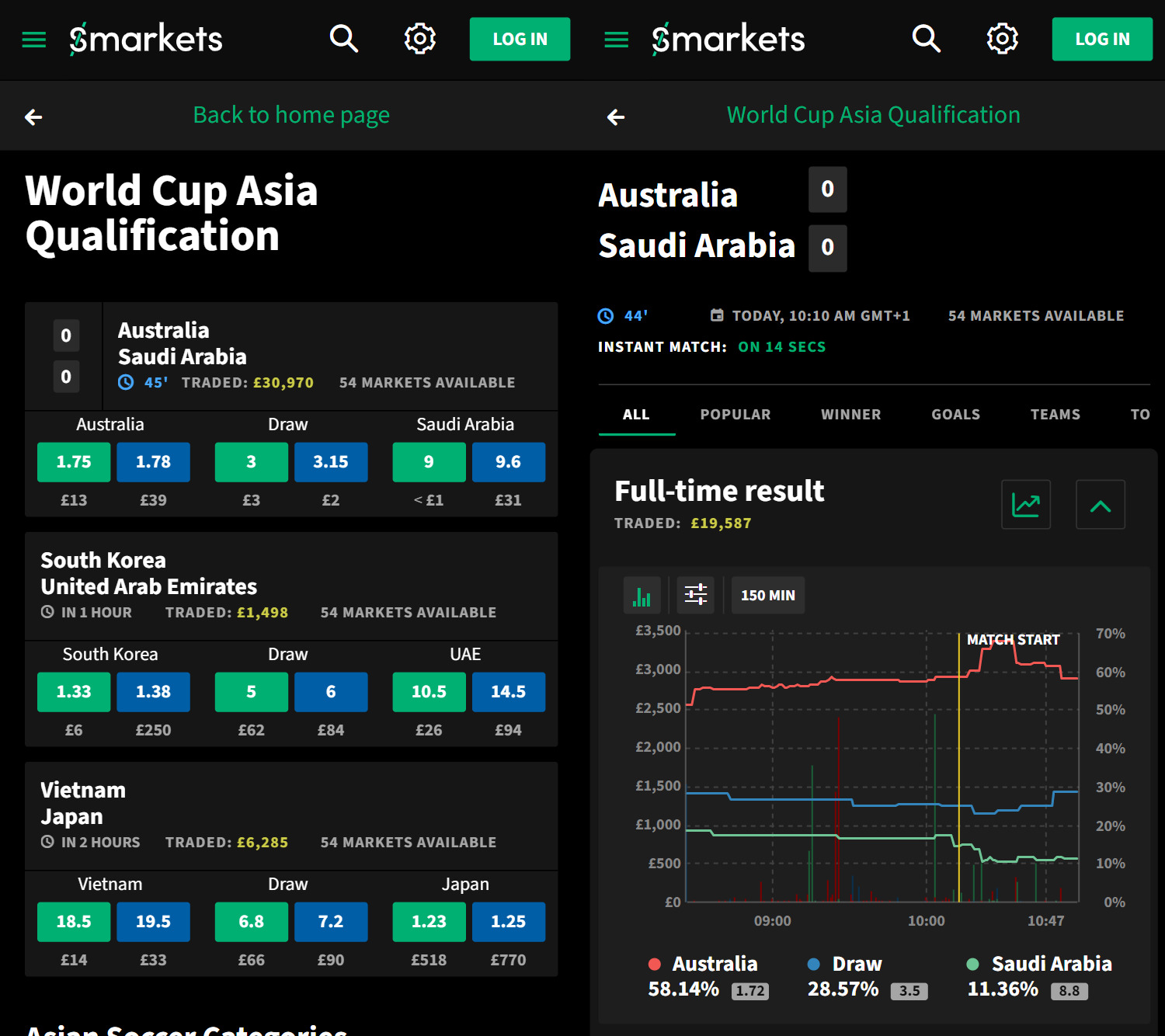Toggle Saudi Arabia green legend dot
This screenshot has width=1165, height=1036.
pyautogui.click(x=972, y=965)
